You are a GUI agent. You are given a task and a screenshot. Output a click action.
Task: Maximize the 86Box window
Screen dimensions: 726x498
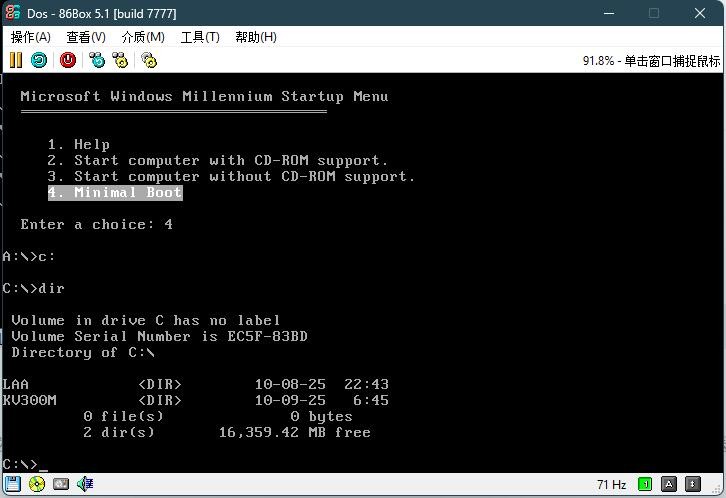click(x=654, y=13)
